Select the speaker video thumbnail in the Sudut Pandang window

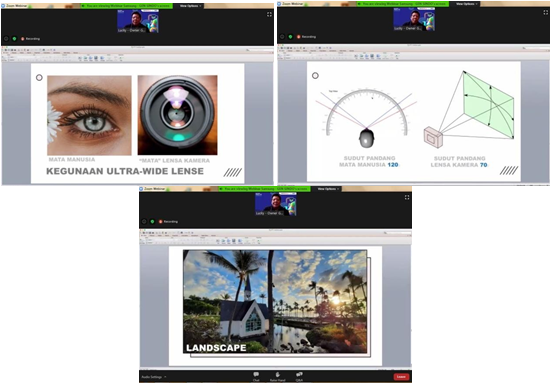click(x=414, y=19)
